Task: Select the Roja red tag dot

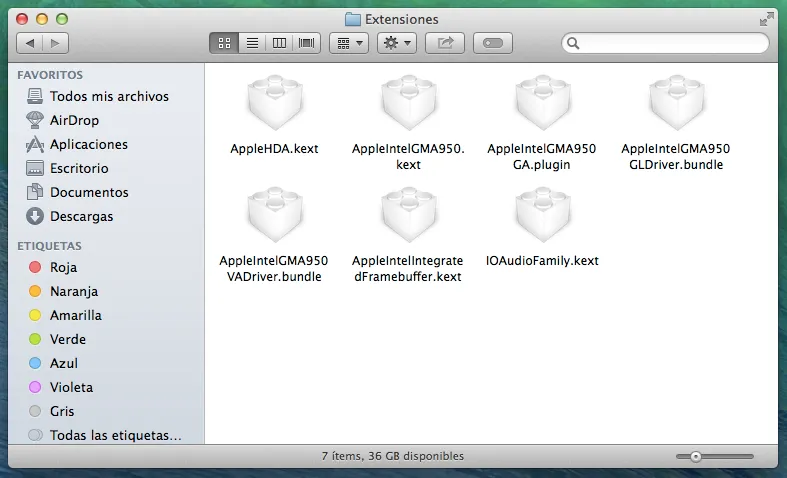Action: pyautogui.click(x=35, y=267)
